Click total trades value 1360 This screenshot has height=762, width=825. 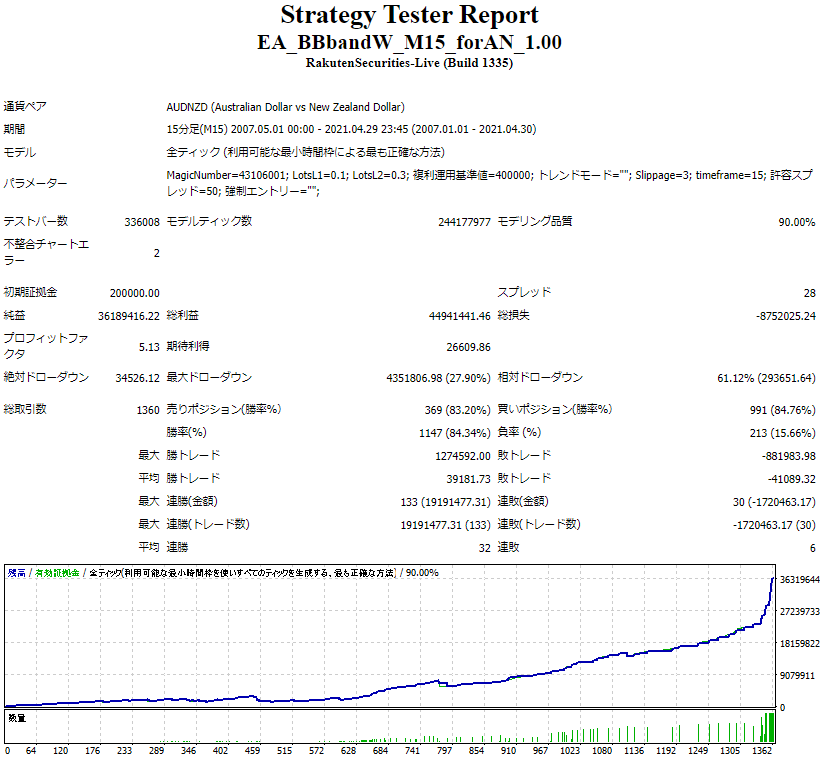click(x=148, y=410)
